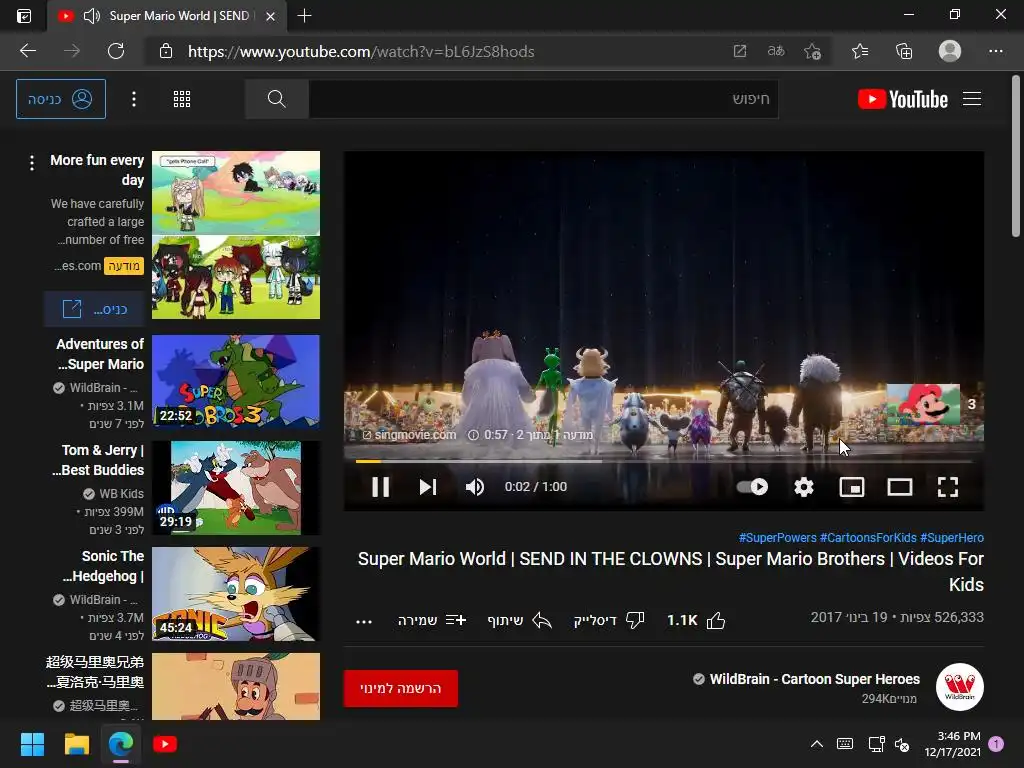The height and width of the screenshot is (768, 1024).
Task: Open the Favorites list
Action: 860,51
